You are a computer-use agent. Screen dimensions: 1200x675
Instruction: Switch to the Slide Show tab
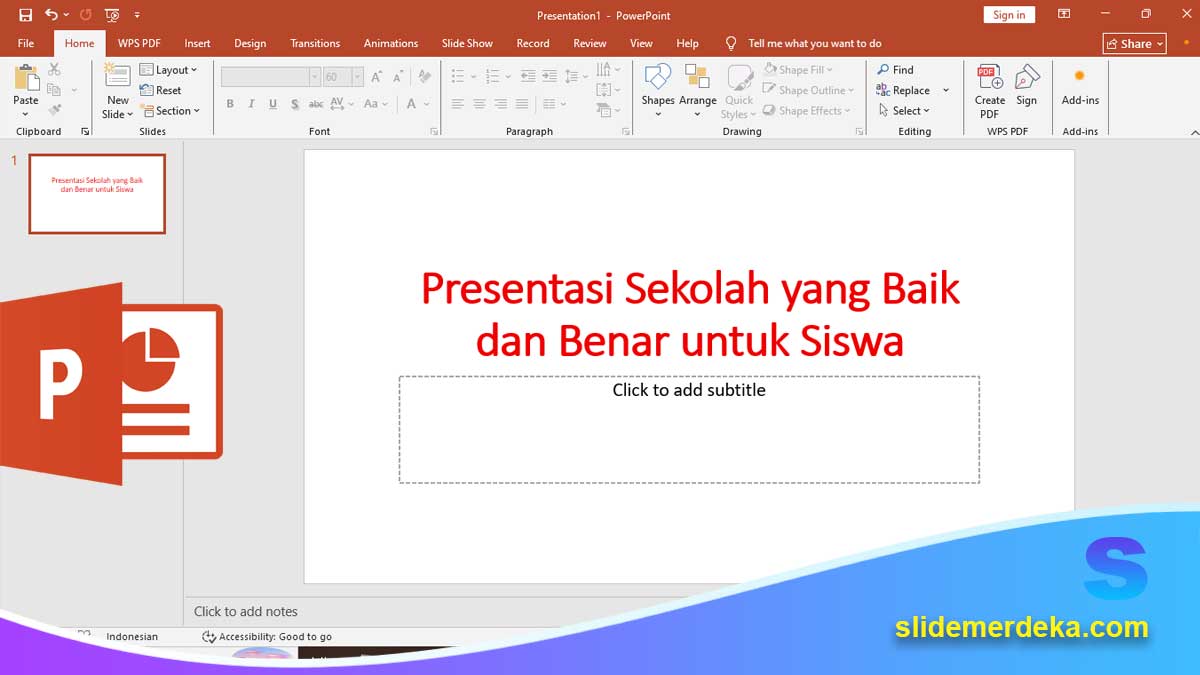coord(467,43)
